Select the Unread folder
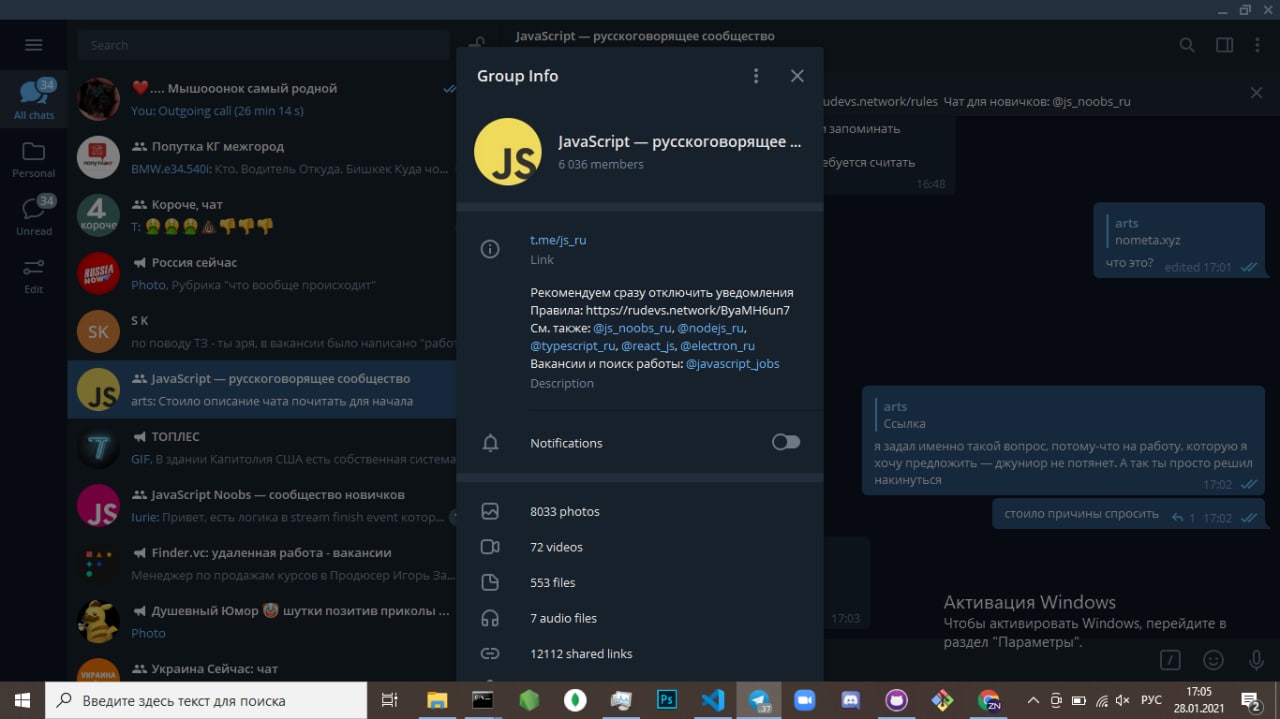The image size is (1280, 719). coord(34,216)
